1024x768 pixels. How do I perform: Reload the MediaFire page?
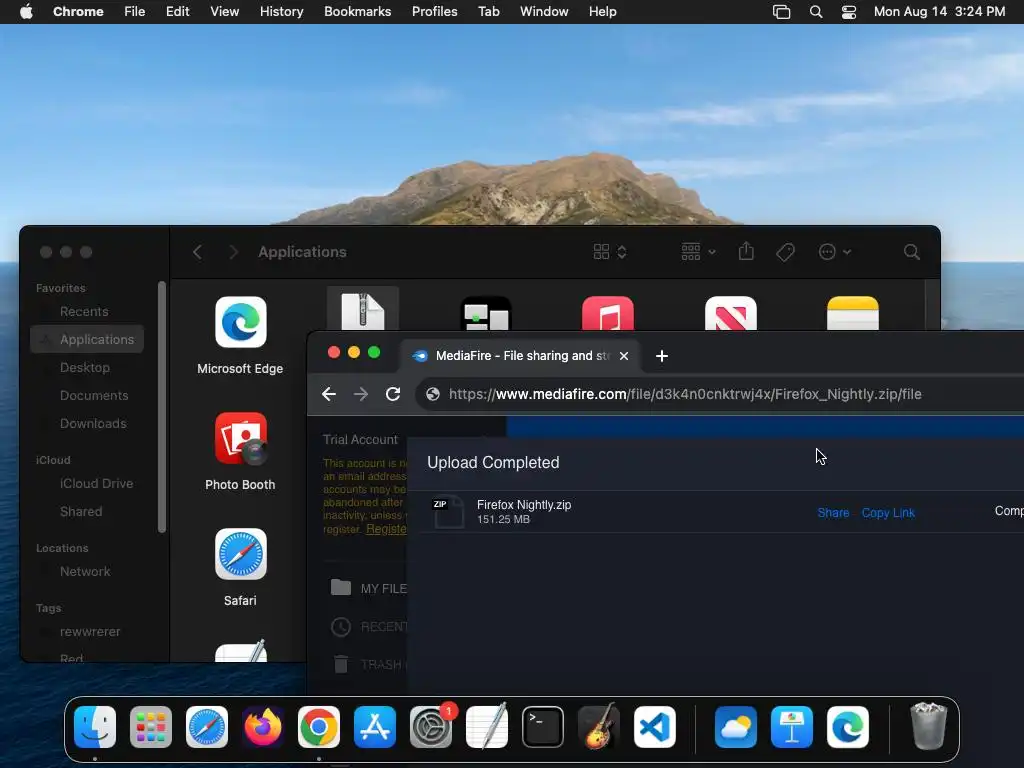392,394
